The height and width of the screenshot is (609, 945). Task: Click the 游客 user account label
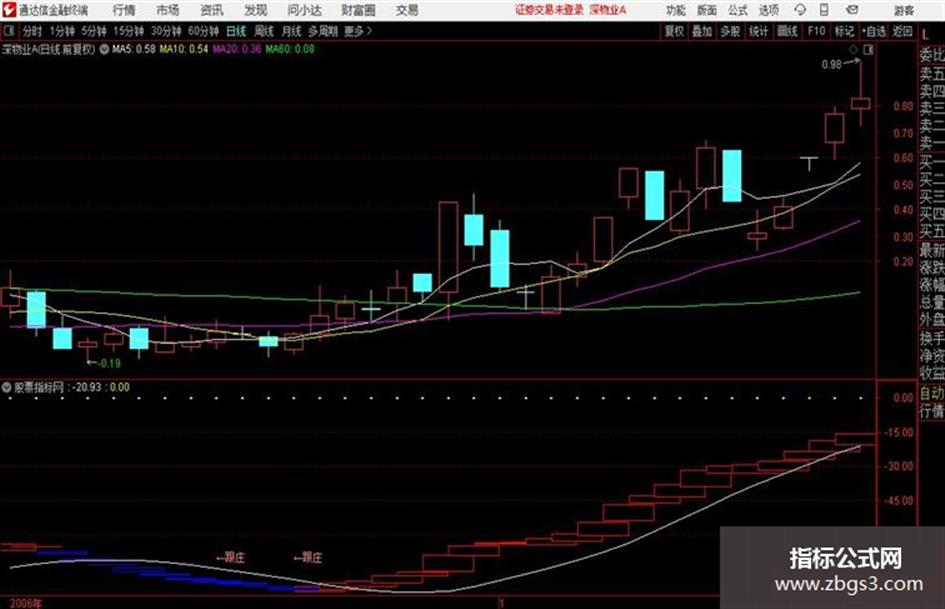pyautogui.click(x=904, y=10)
